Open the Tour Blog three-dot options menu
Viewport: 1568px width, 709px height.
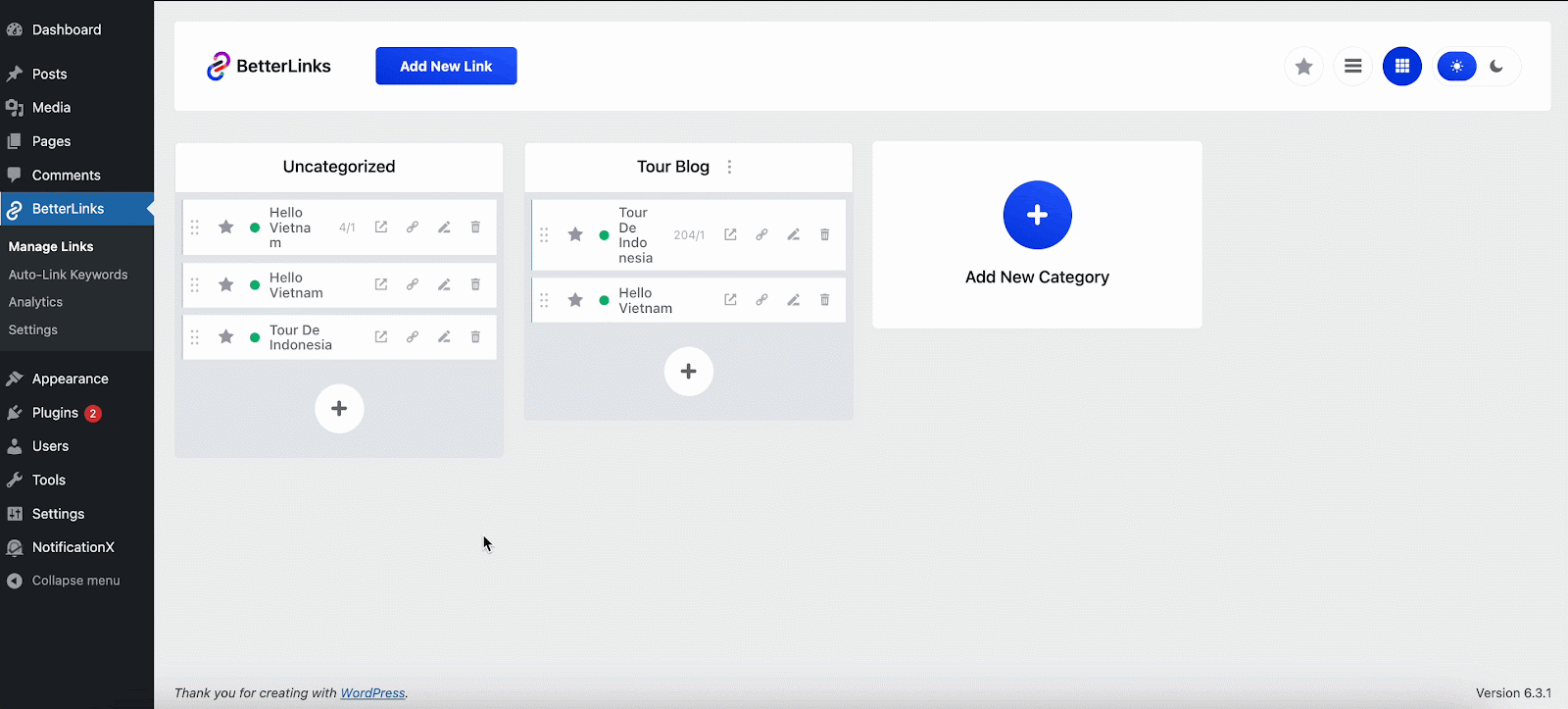pyautogui.click(x=729, y=167)
